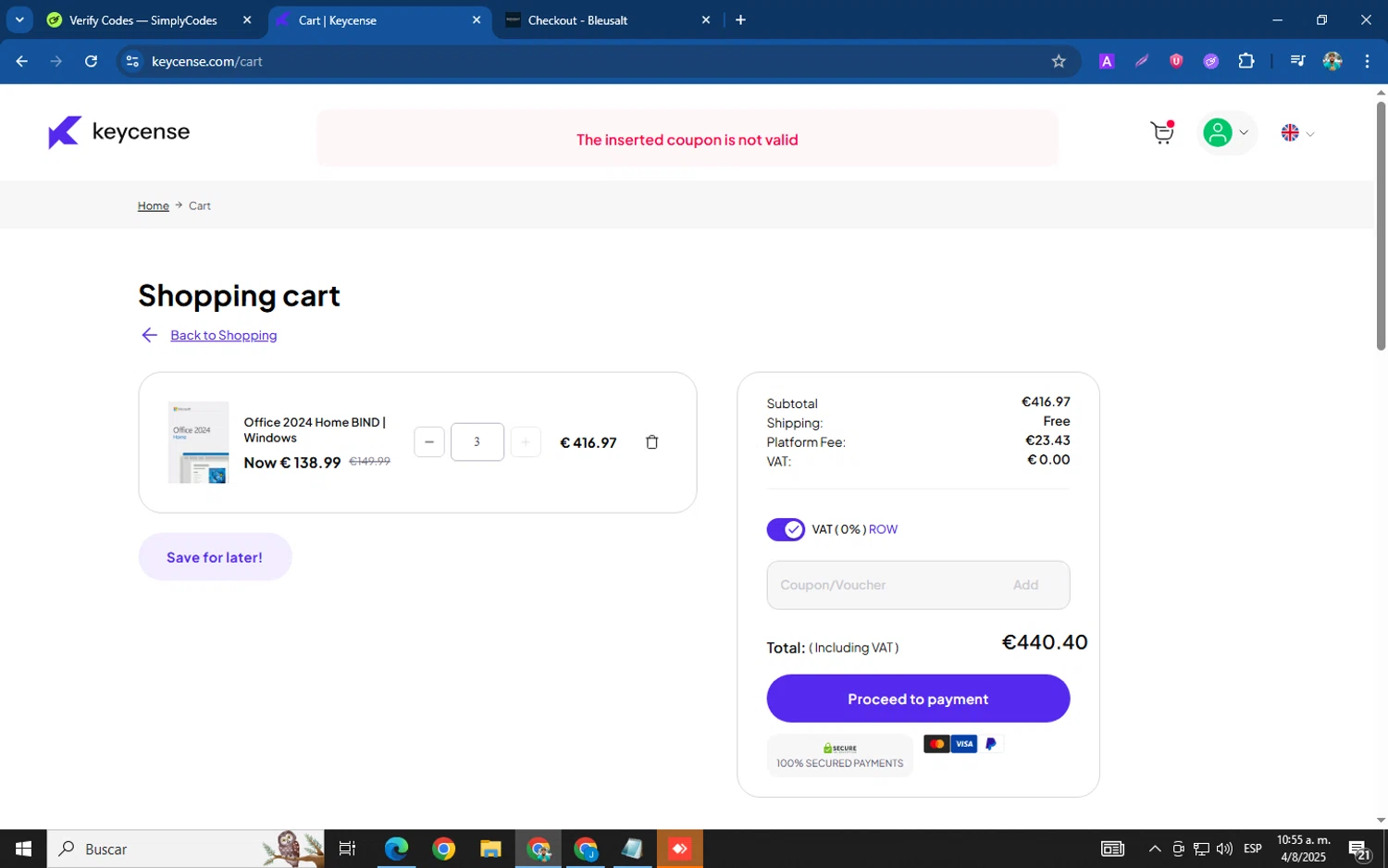
Task: Decrease quantity with the minus button
Action: point(429,442)
